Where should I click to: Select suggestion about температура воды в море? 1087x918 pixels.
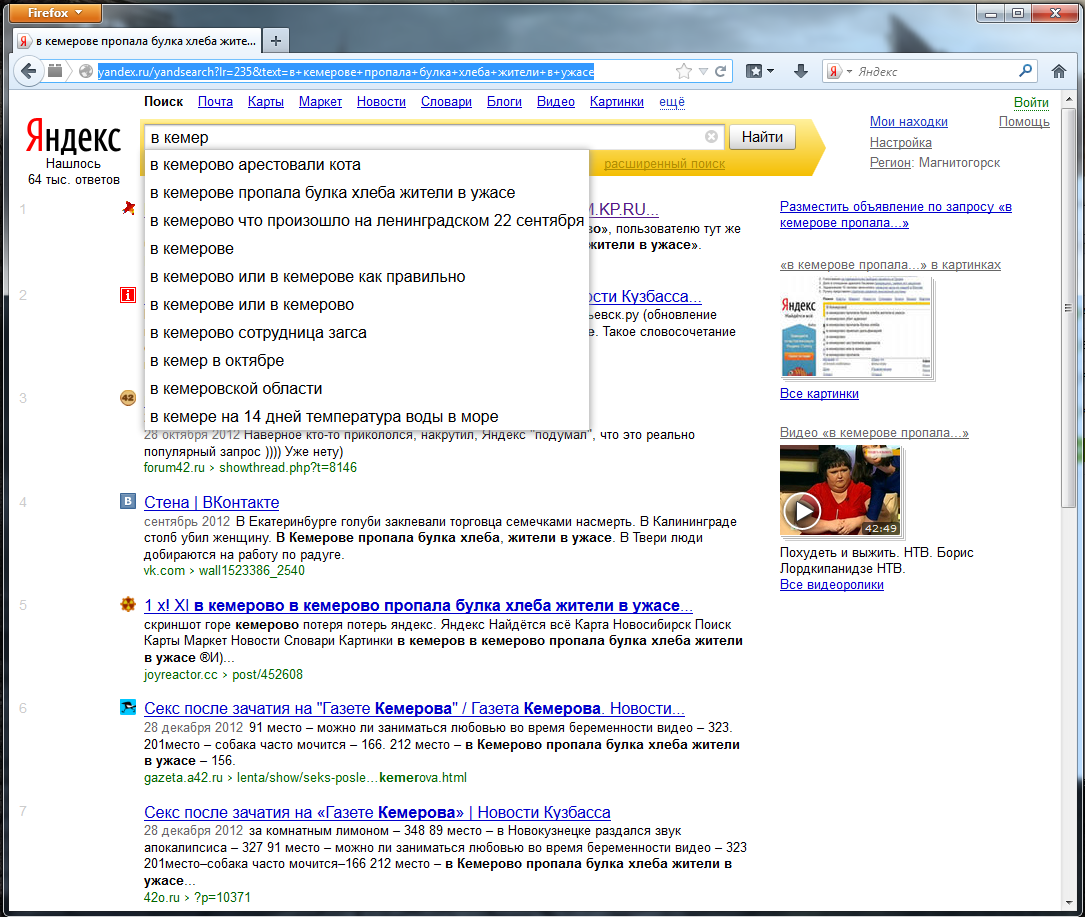(367, 417)
